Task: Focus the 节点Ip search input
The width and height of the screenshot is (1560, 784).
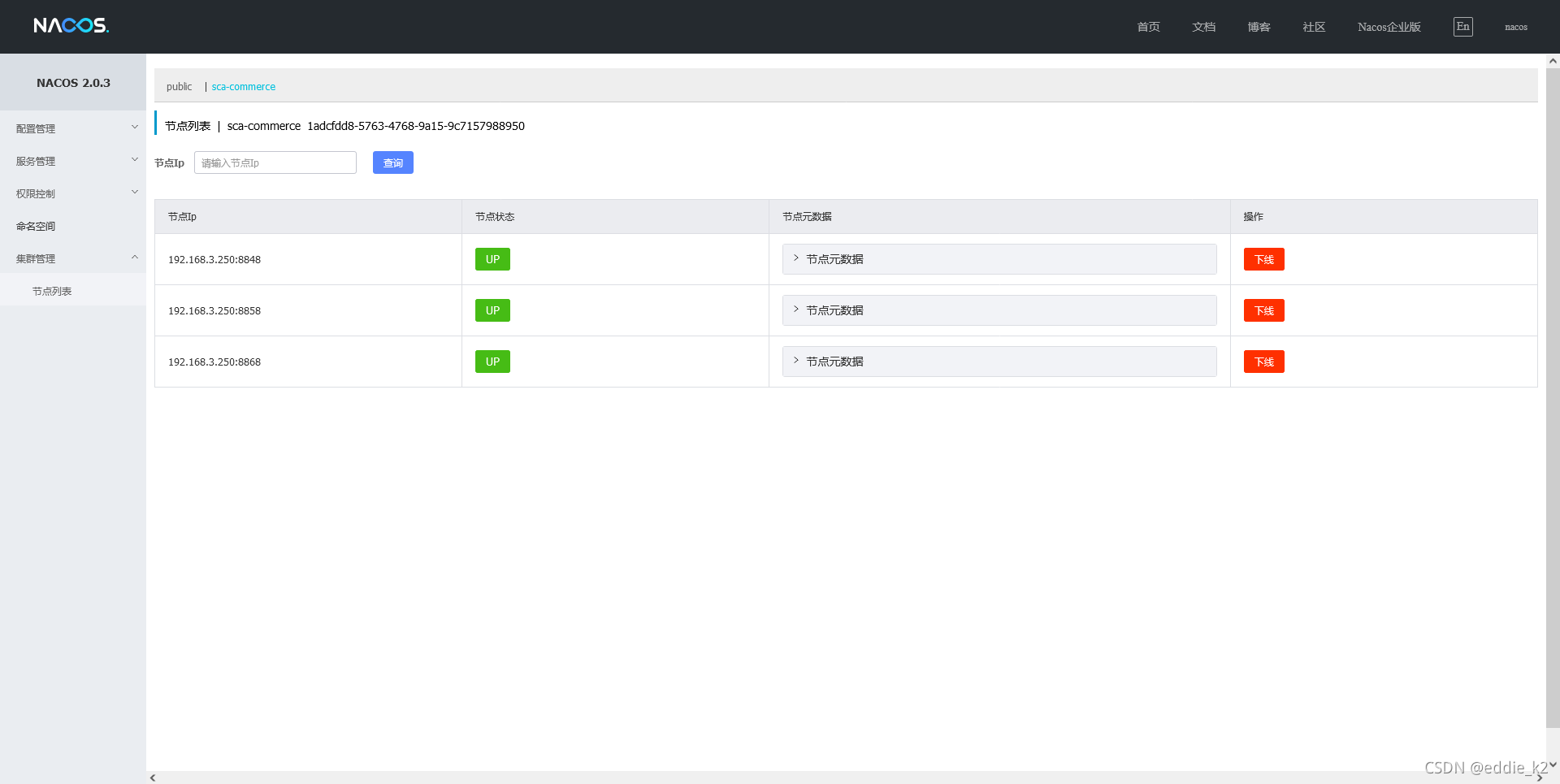Action: (x=275, y=162)
